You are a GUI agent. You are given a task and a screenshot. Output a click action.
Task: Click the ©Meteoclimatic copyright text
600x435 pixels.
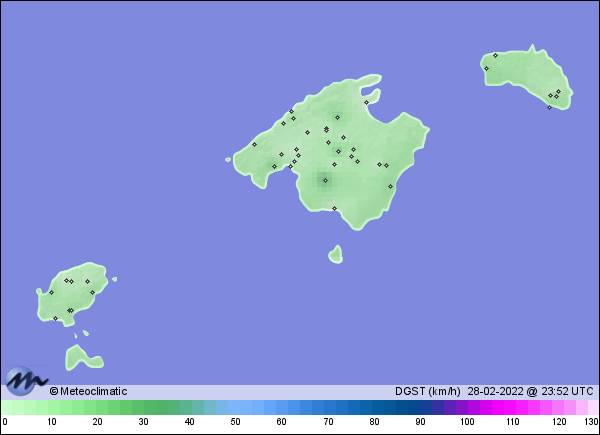pyautogui.click(x=88, y=391)
